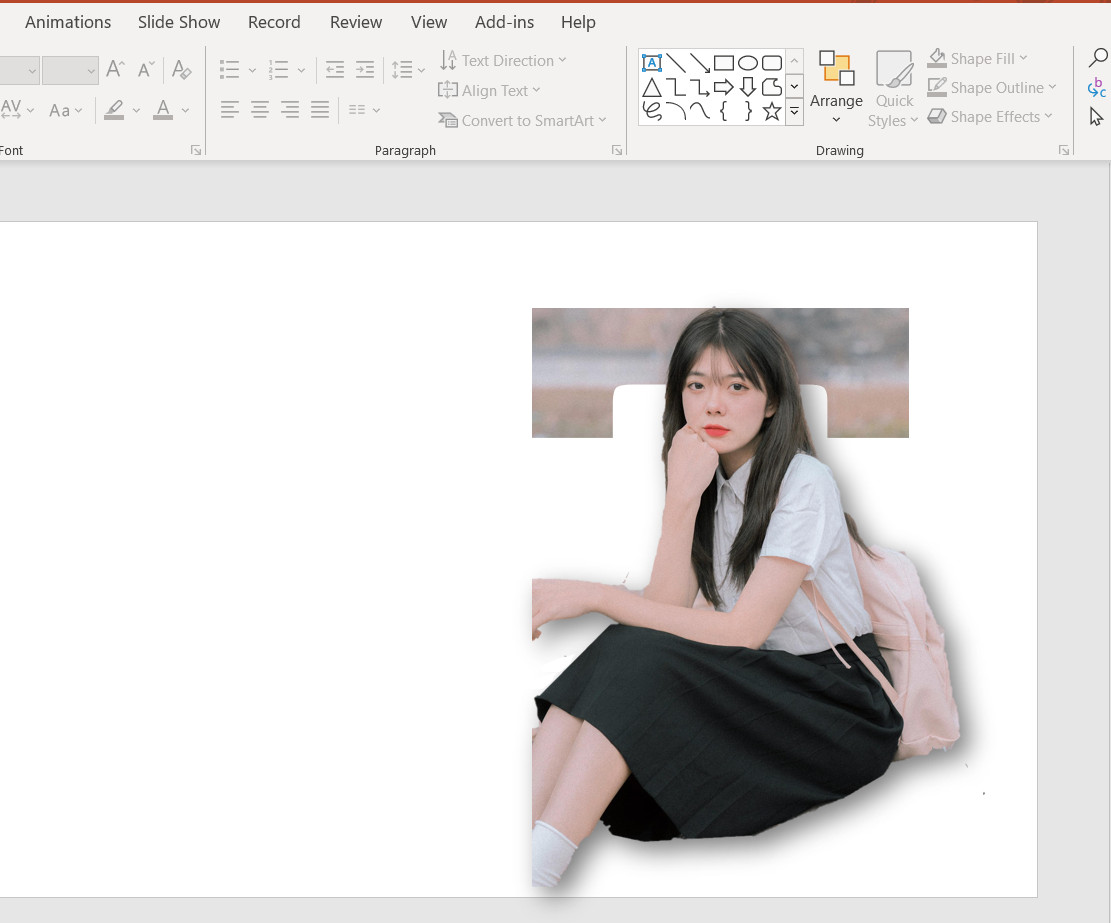Increase font size with the larger A icon

tap(115, 69)
